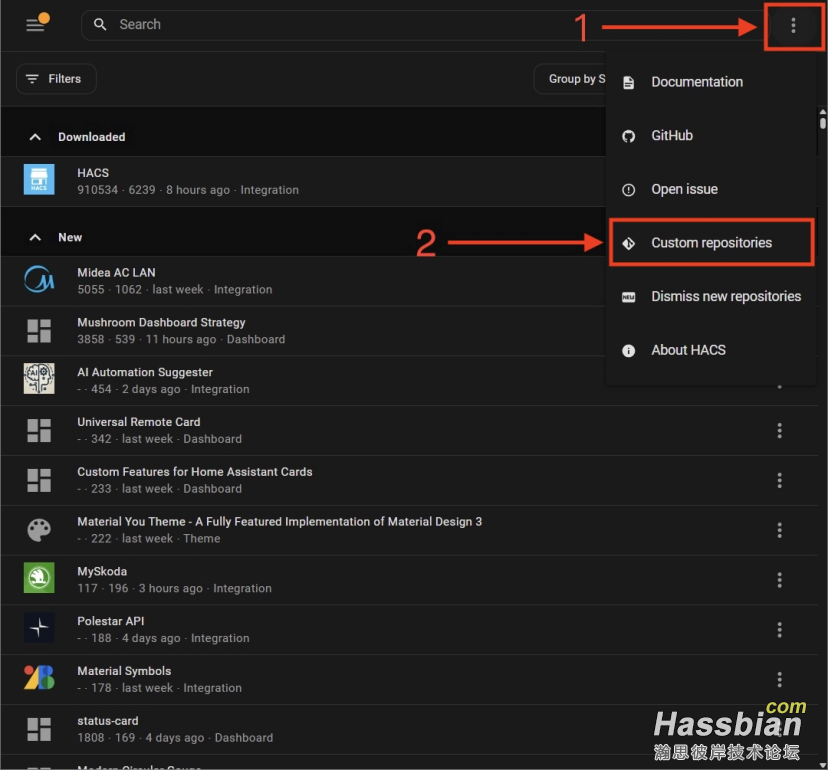Screen dimensions: 828x770
Task: Click the GitHub octocat icon
Action: point(628,136)
